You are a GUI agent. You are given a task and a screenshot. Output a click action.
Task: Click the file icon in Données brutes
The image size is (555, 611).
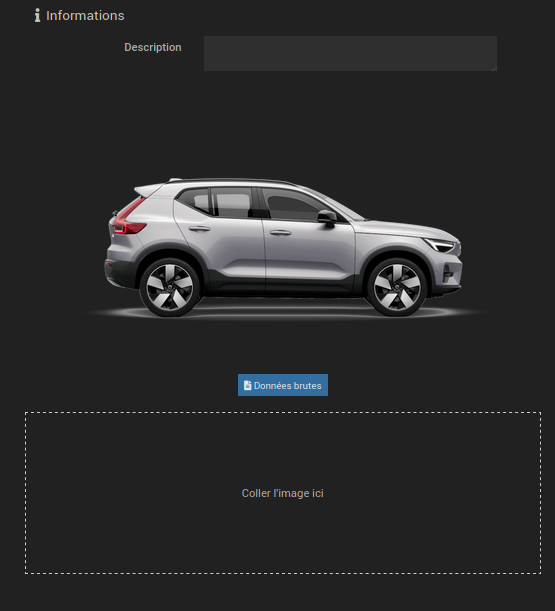coord(247,385)
